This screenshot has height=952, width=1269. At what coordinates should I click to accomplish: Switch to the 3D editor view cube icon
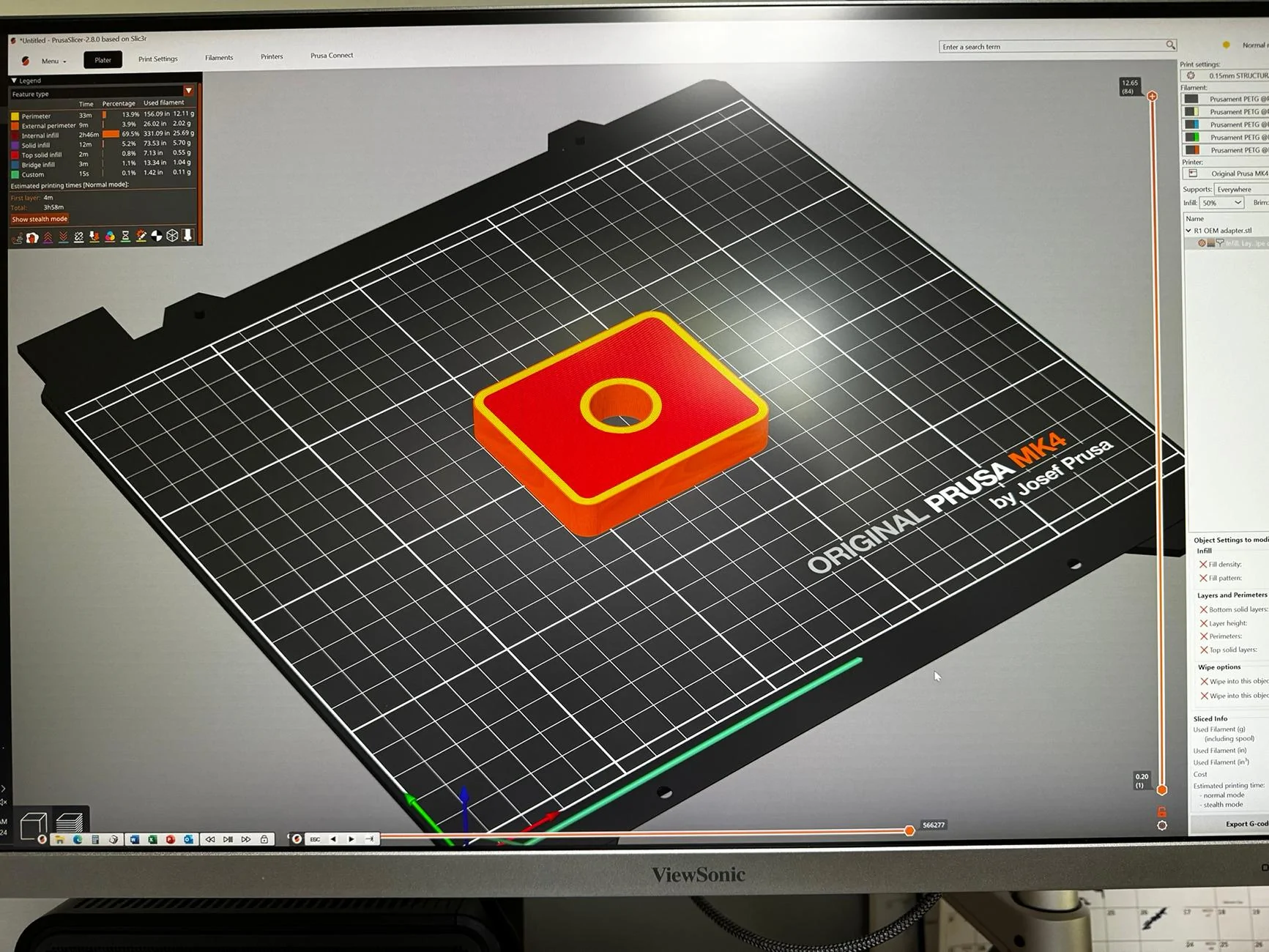pos(34,827)
